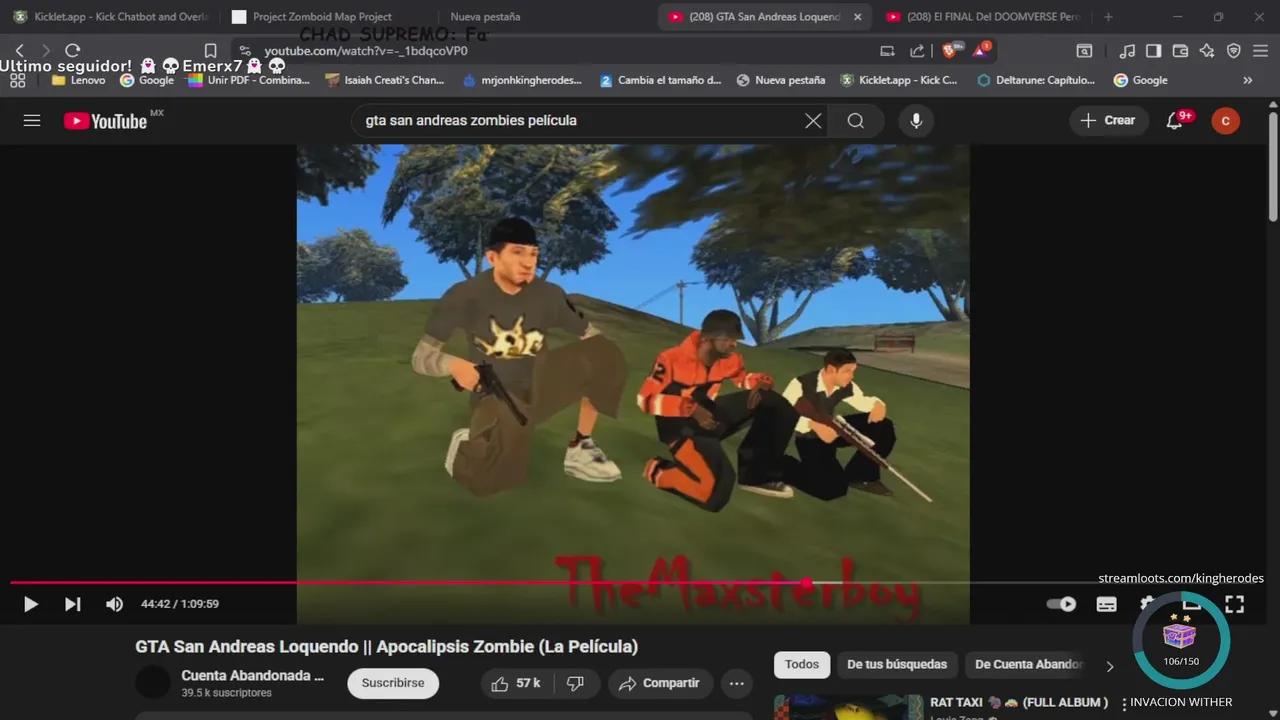Screen dimensions: 1280x720
Task: Open the Unir PDF bookmark
Action: pyautogui.click(x=248, y=80)
